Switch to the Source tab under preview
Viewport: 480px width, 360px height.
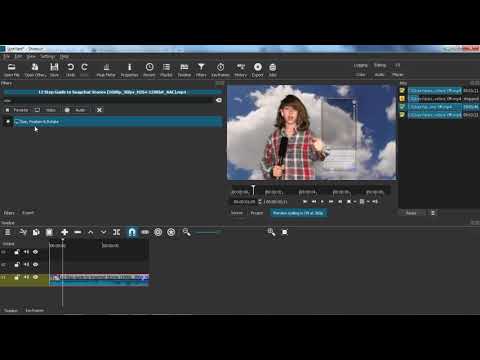[x=237, y=213]
